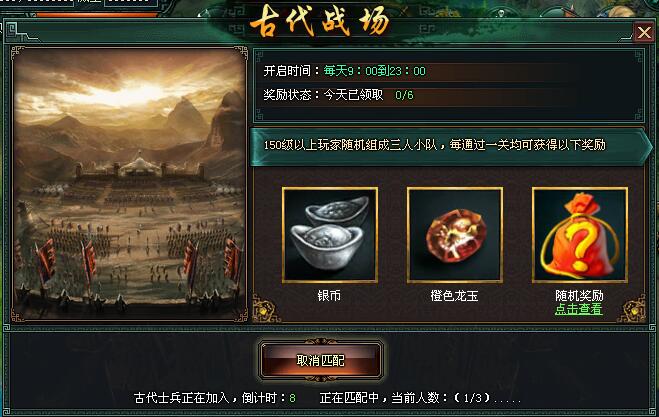659x417 pixels.
Task: Click the 取消匹配 cancel matching button
Action: pos(321,360)
